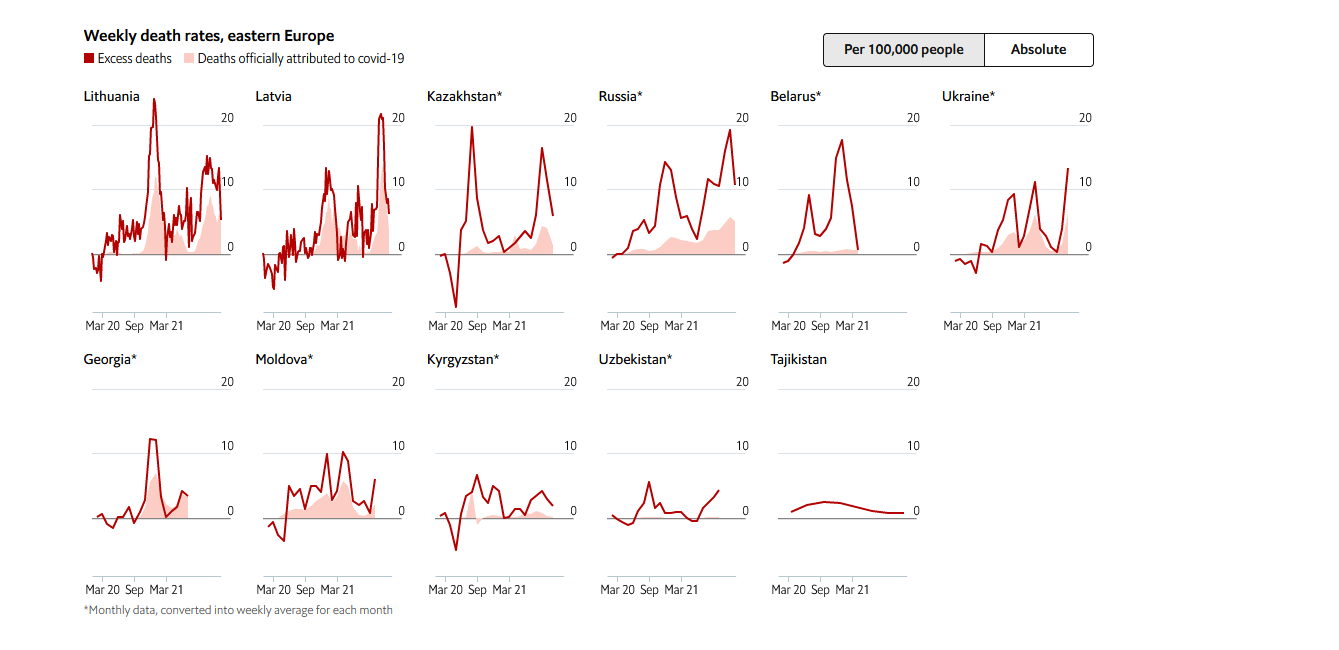Select the Ukraine* chart heading

point(968,97)
